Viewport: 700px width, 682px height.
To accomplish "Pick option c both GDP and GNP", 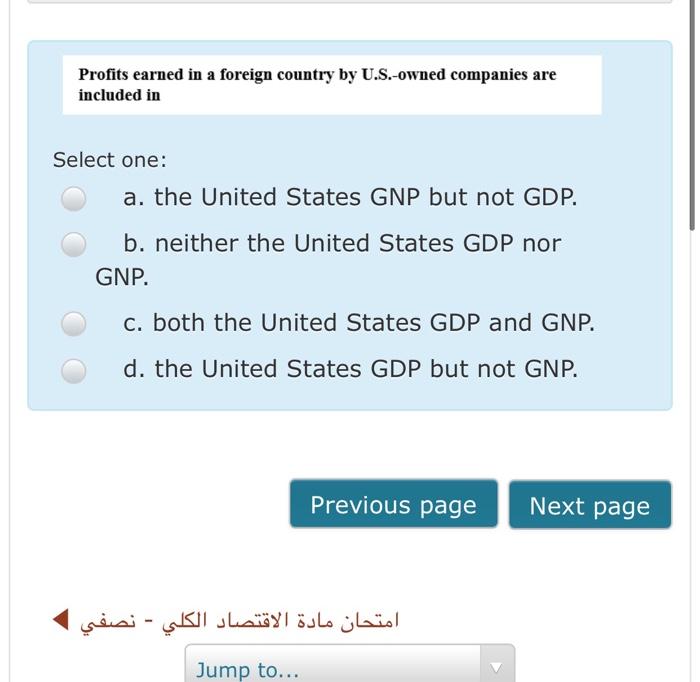I will click(74, 324).
